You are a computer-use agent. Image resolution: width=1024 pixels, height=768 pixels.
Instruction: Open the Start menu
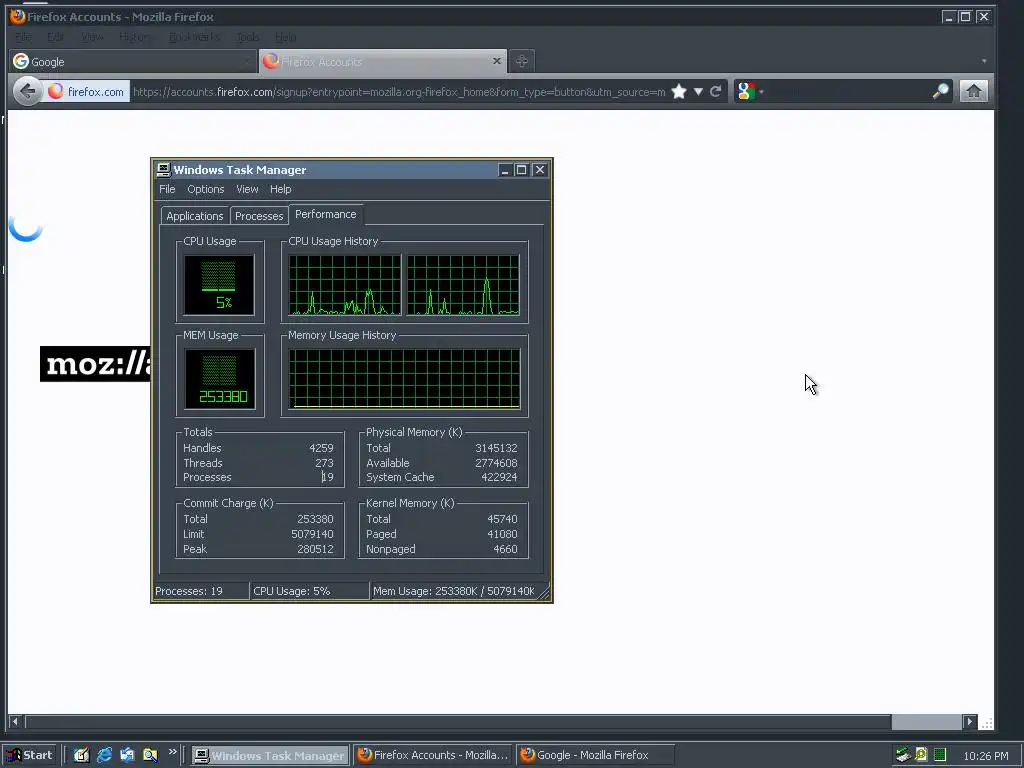tap(30, 755)
